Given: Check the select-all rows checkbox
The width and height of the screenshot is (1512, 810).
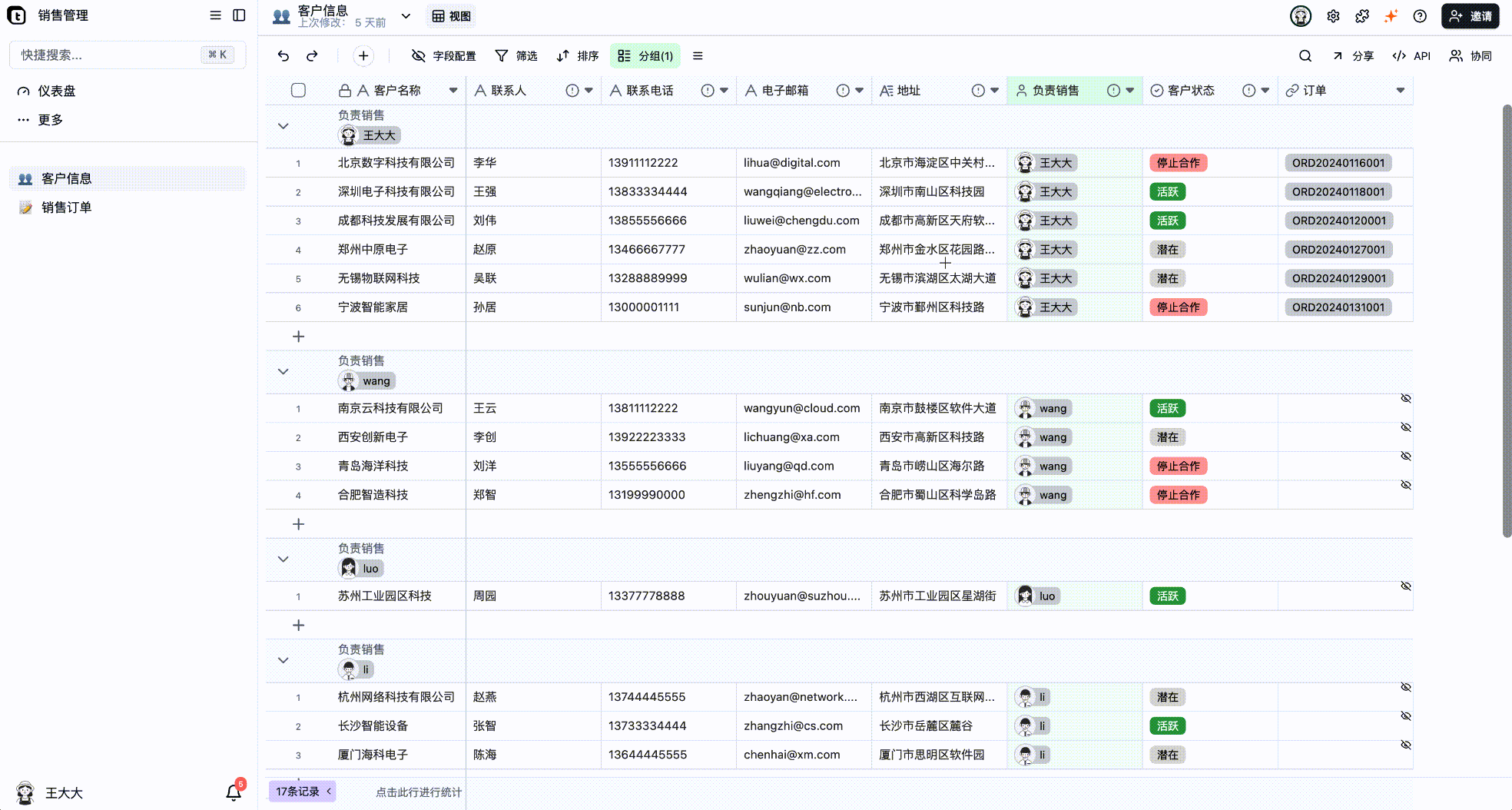Looking at the screenshot, I should coord(299,91).
